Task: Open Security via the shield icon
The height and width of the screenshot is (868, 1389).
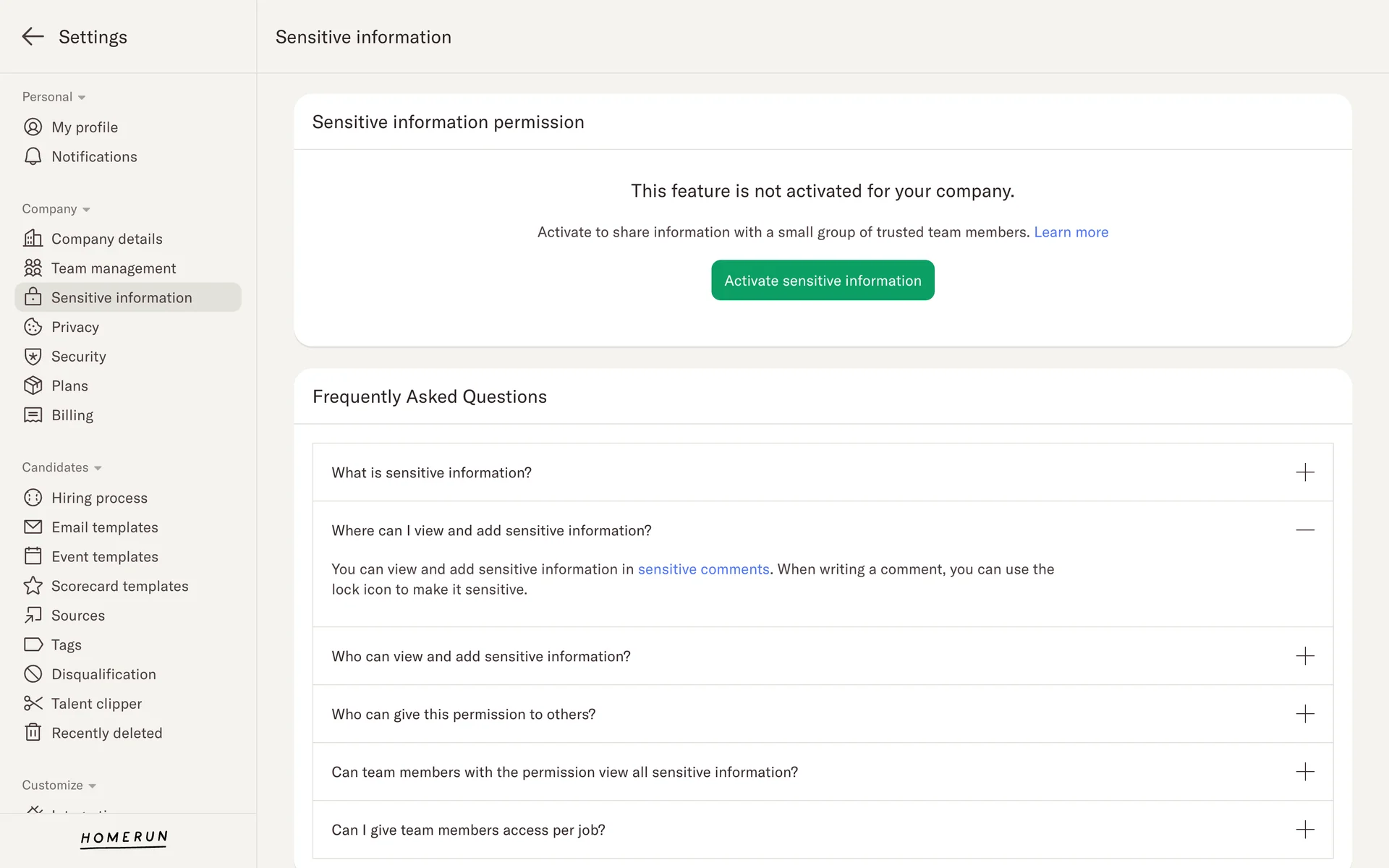Action: 33,357
